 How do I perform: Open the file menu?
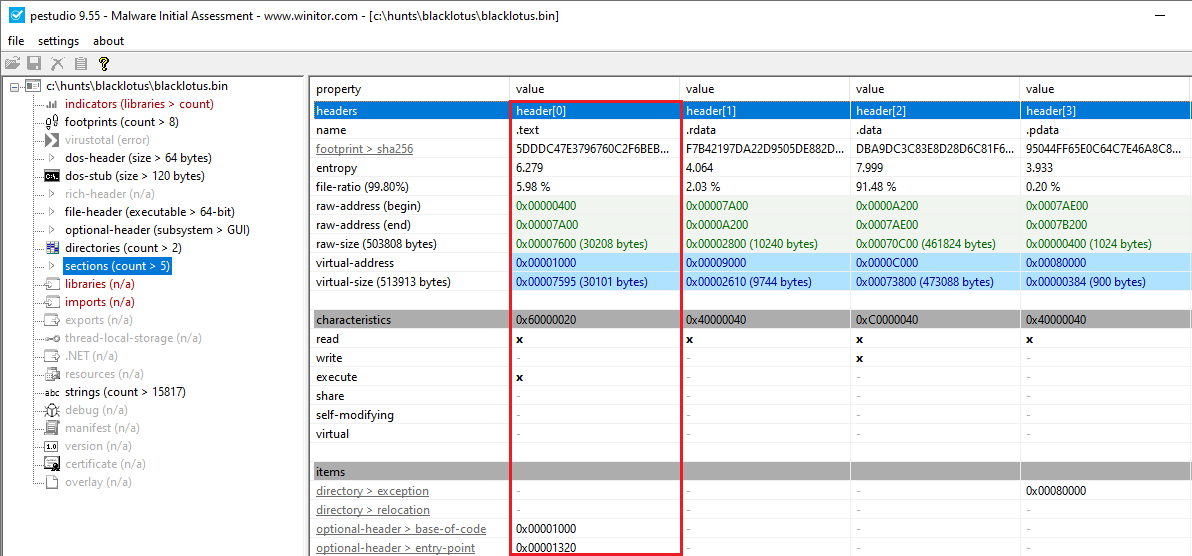click(x=16, y=41)
